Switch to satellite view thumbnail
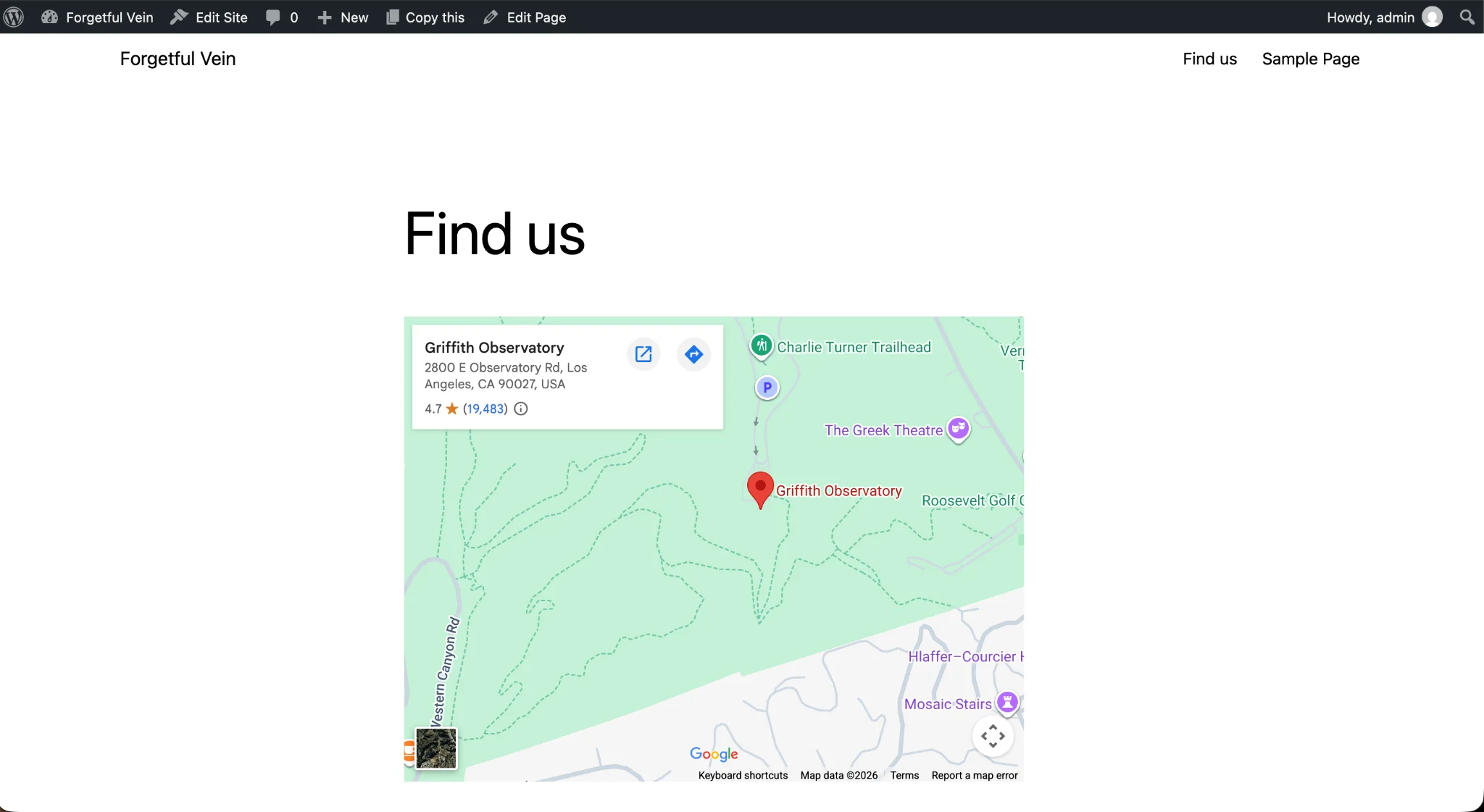The image size is (1484, 812). [436, 748]
